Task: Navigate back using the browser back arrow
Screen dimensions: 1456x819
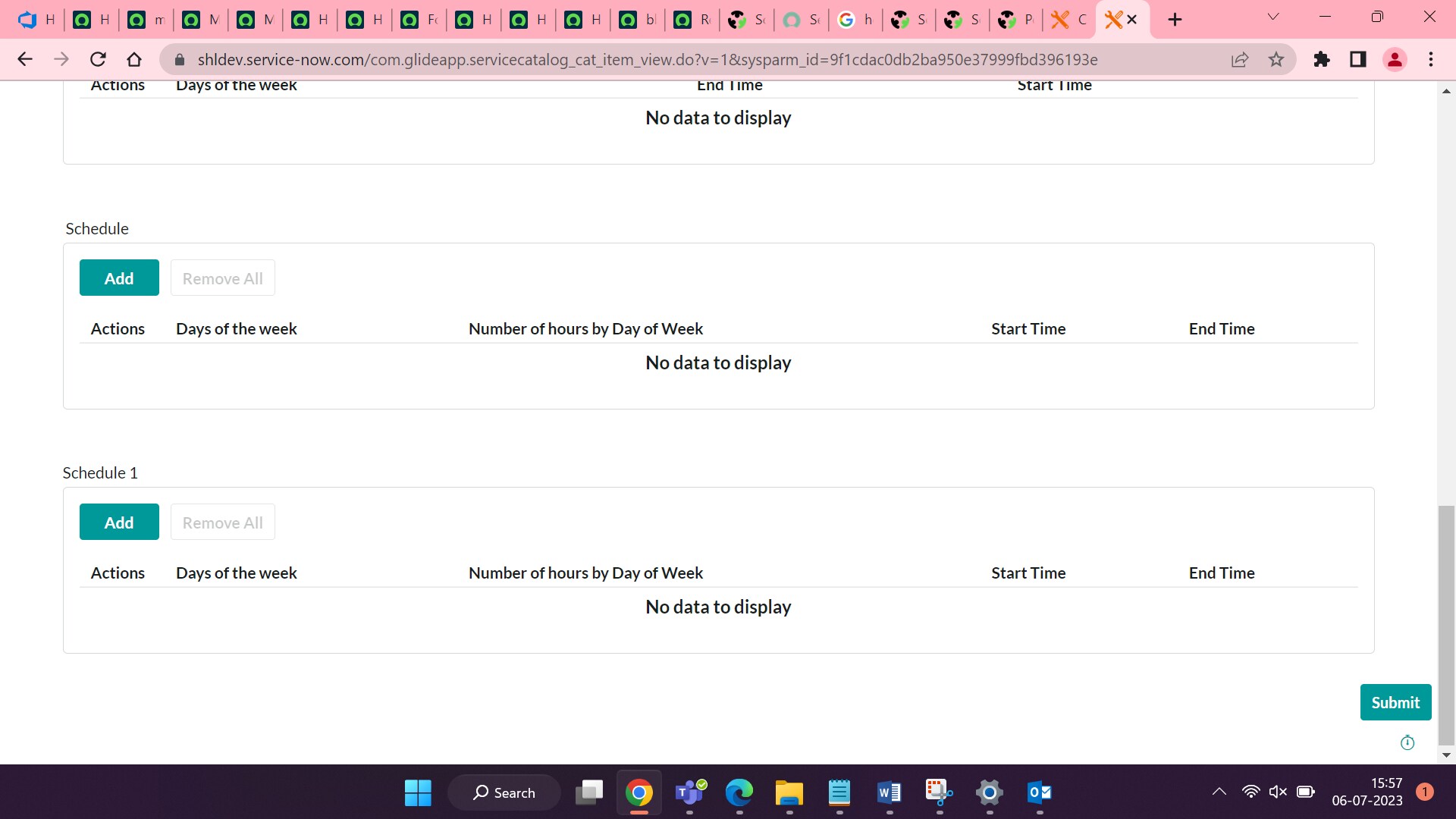Action: (25, 59)
